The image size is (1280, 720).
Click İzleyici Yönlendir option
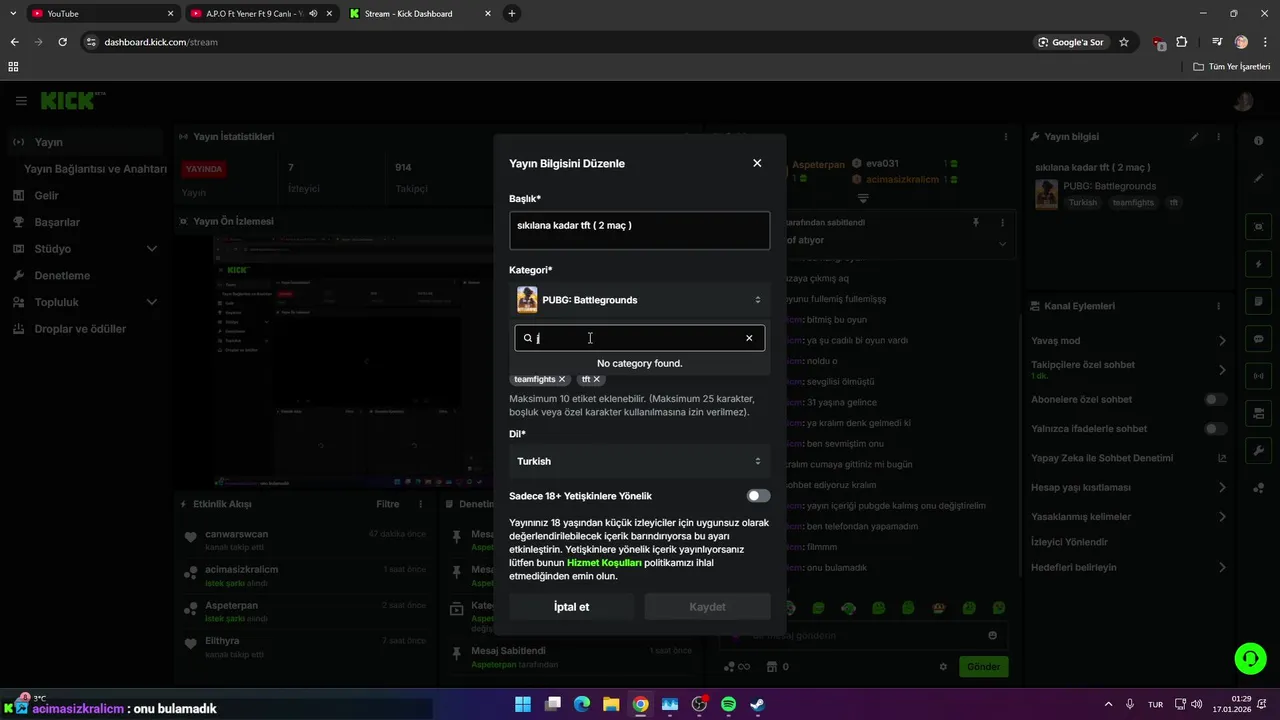[x=1069, y=542]
